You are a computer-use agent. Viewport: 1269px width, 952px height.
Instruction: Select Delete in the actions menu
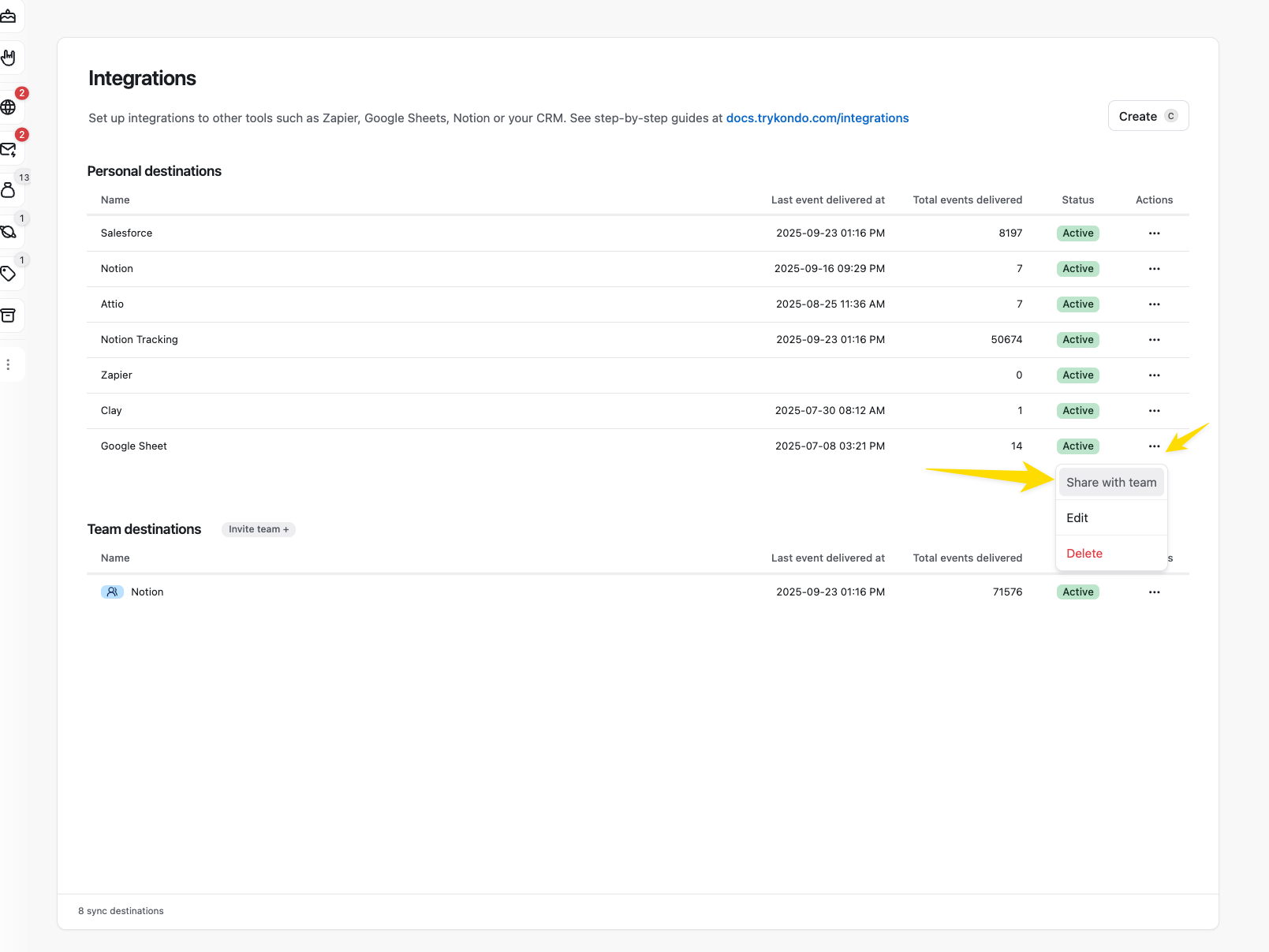point(1111,554)
